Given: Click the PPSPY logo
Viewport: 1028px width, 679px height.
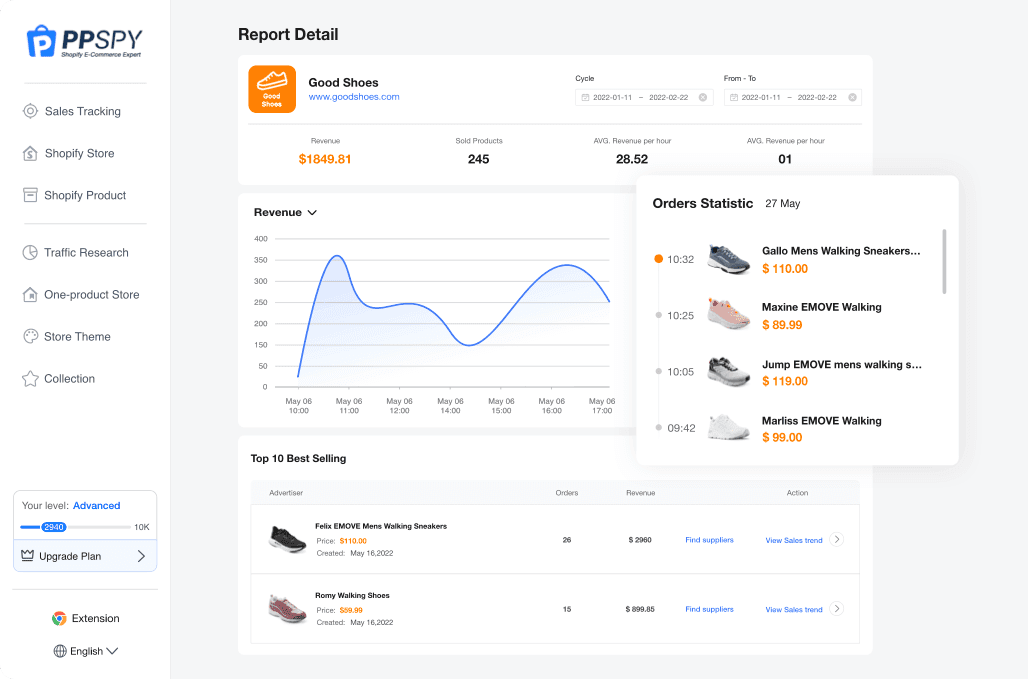Looking at the screenshot, I should click(x=84, y=40).
